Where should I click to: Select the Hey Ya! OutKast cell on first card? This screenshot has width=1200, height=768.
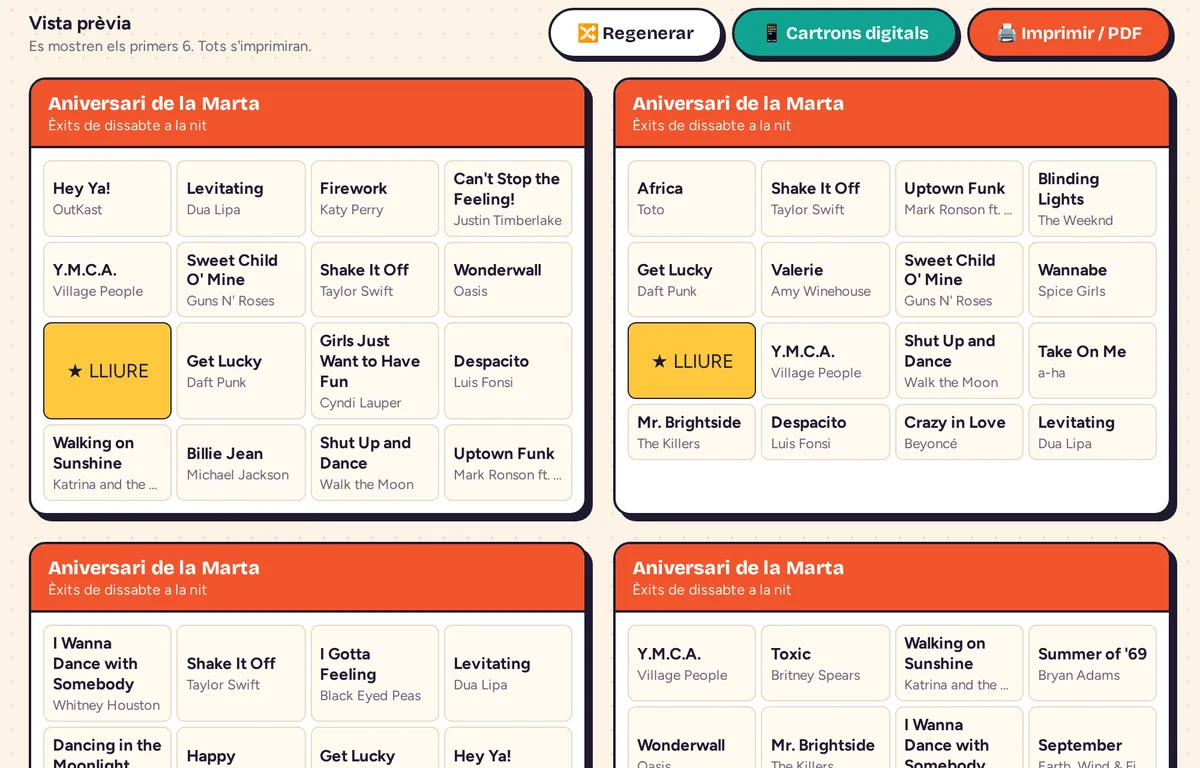coord(107,199)
